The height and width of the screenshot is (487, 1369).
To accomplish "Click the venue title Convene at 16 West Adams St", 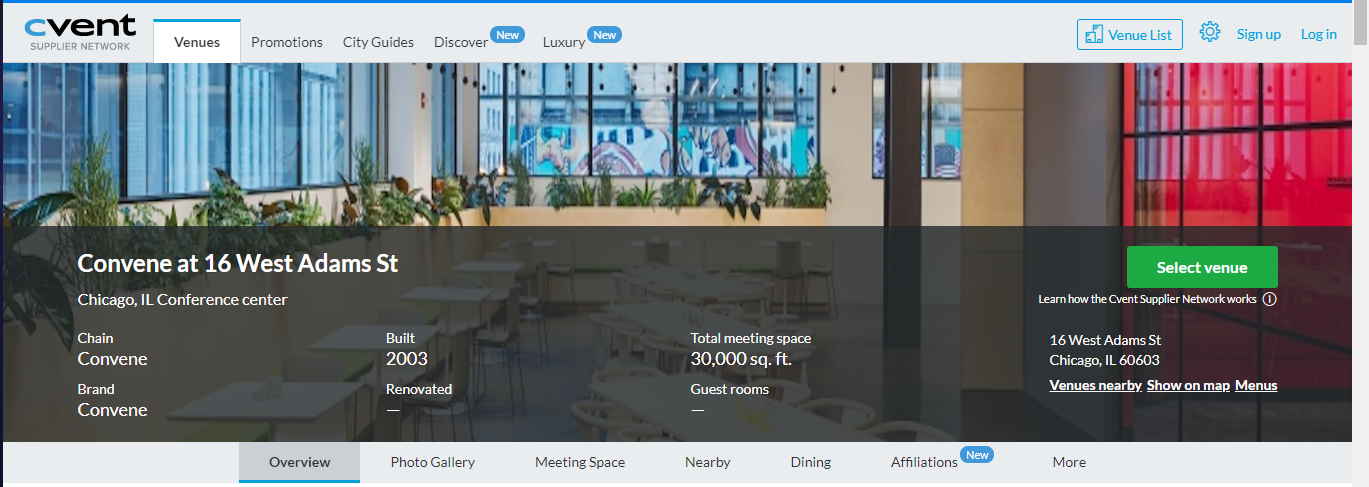I will click(x=238, y=264).
